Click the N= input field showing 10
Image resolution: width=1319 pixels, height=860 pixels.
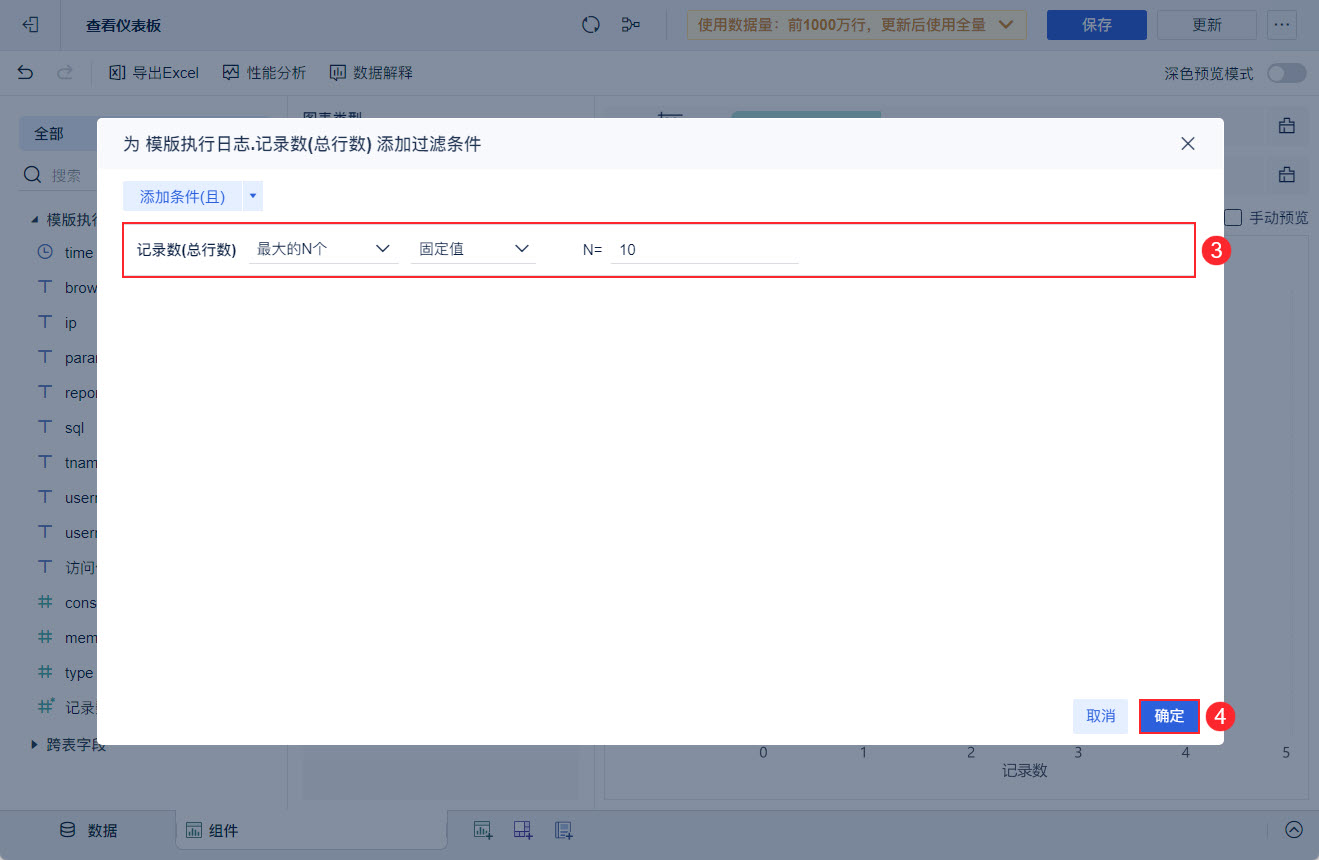pos(704,249)
